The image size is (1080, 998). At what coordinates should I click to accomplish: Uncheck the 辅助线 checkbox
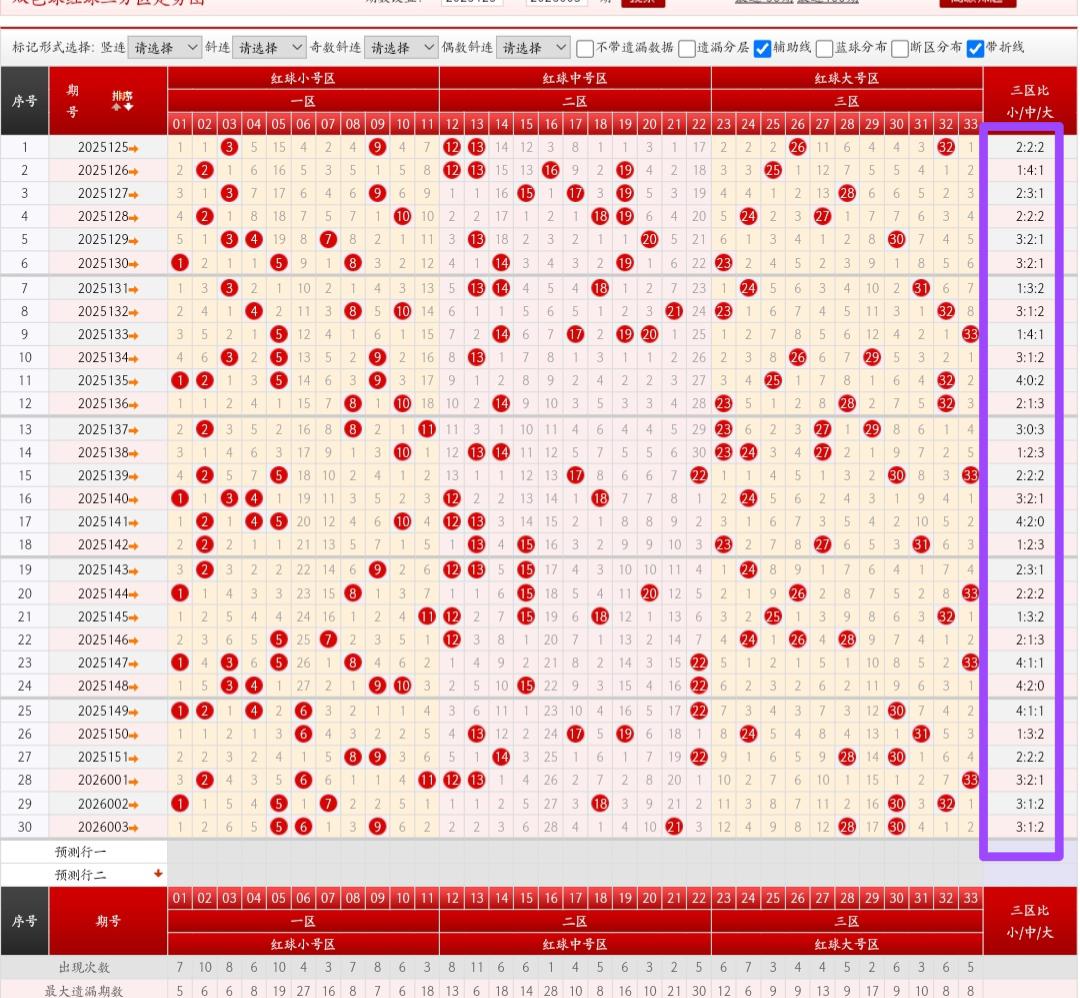point(762,48)
